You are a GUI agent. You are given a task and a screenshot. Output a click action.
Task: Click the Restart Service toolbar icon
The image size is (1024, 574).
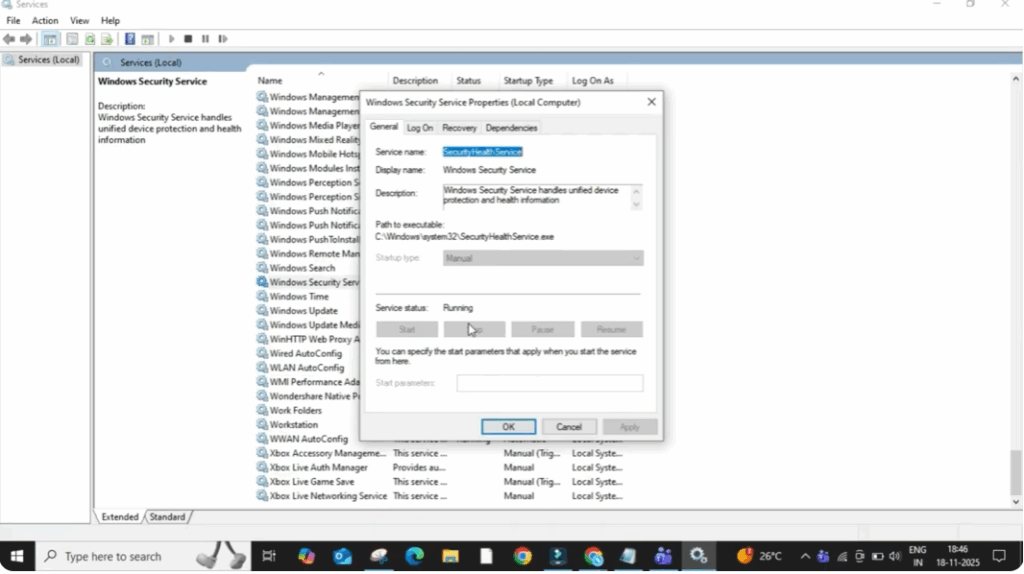point(223,39)
